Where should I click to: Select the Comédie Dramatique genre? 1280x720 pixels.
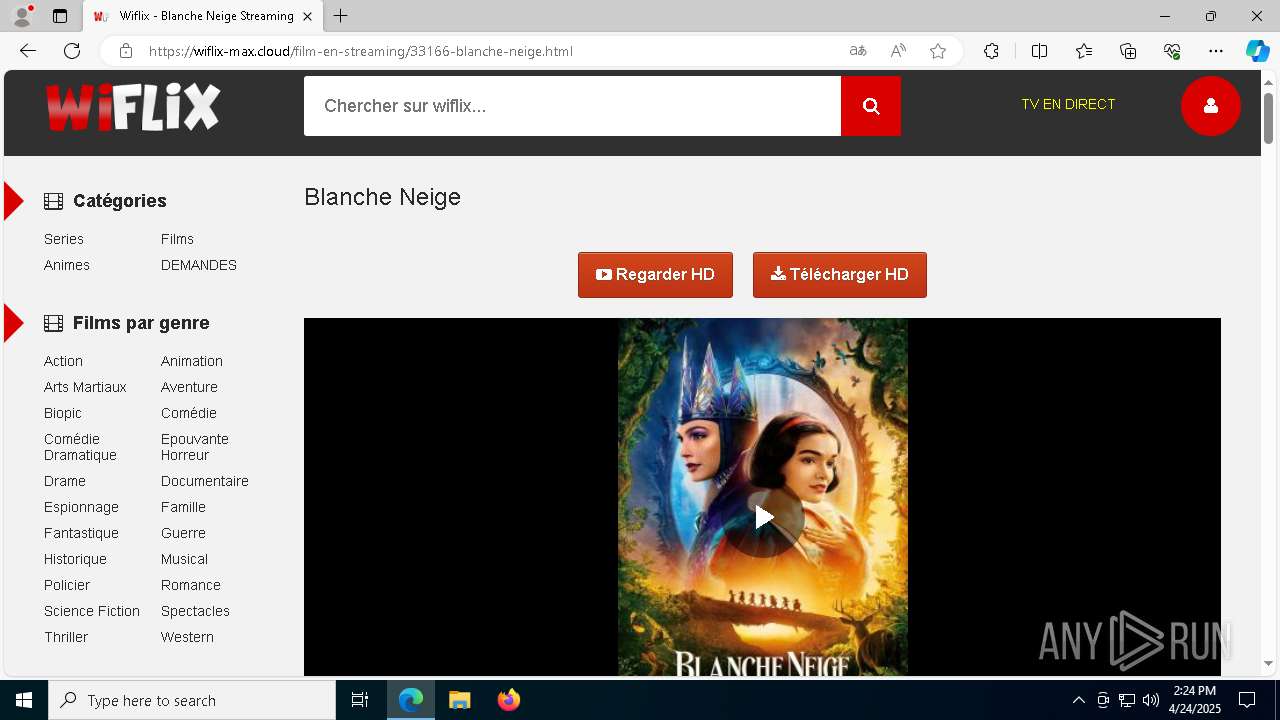point(80,447)
